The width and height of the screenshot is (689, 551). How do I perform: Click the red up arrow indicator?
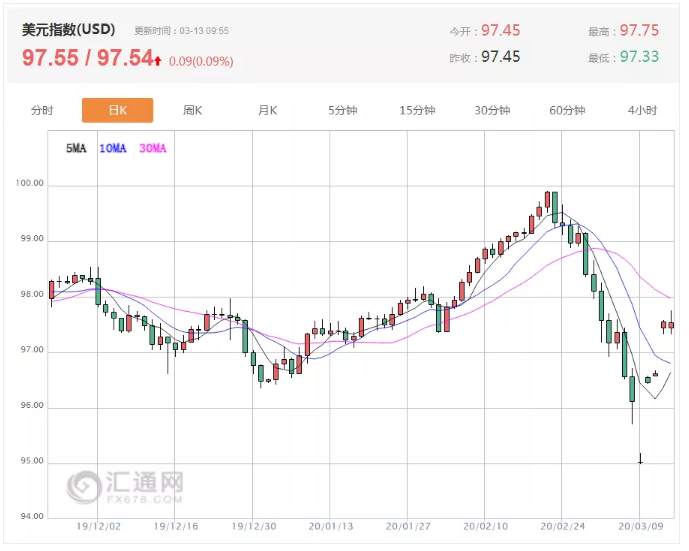pyautogui.click(x=158, y=61)
